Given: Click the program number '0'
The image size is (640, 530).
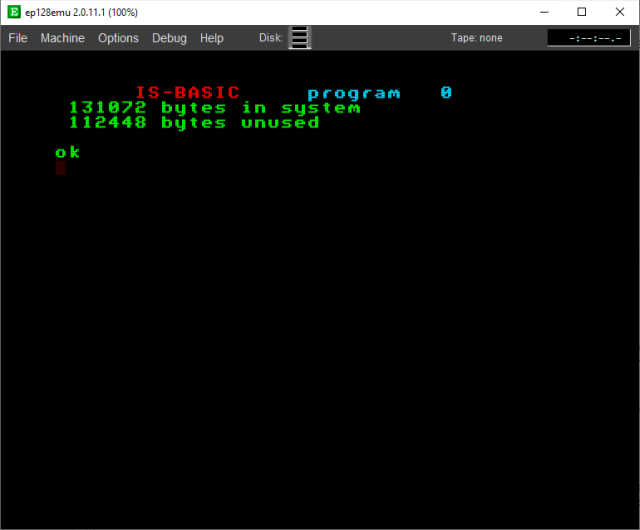Looking at the screenshot, I should pos(446,93).
